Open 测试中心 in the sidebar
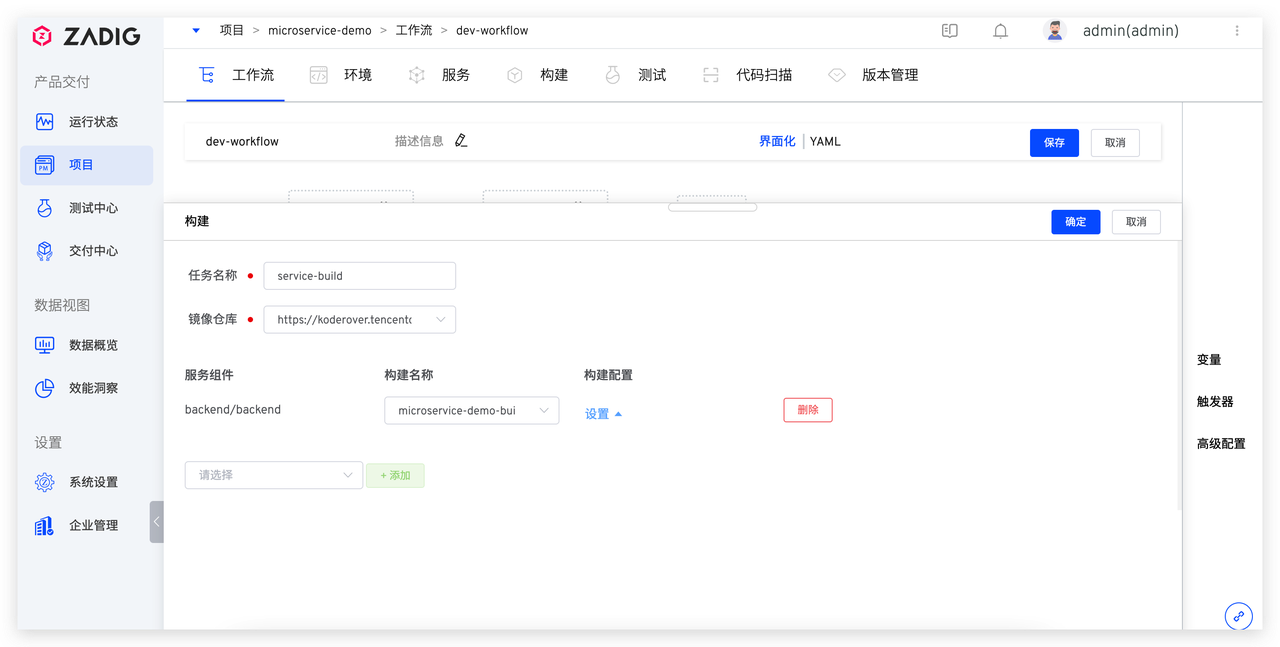 point(87,208)
